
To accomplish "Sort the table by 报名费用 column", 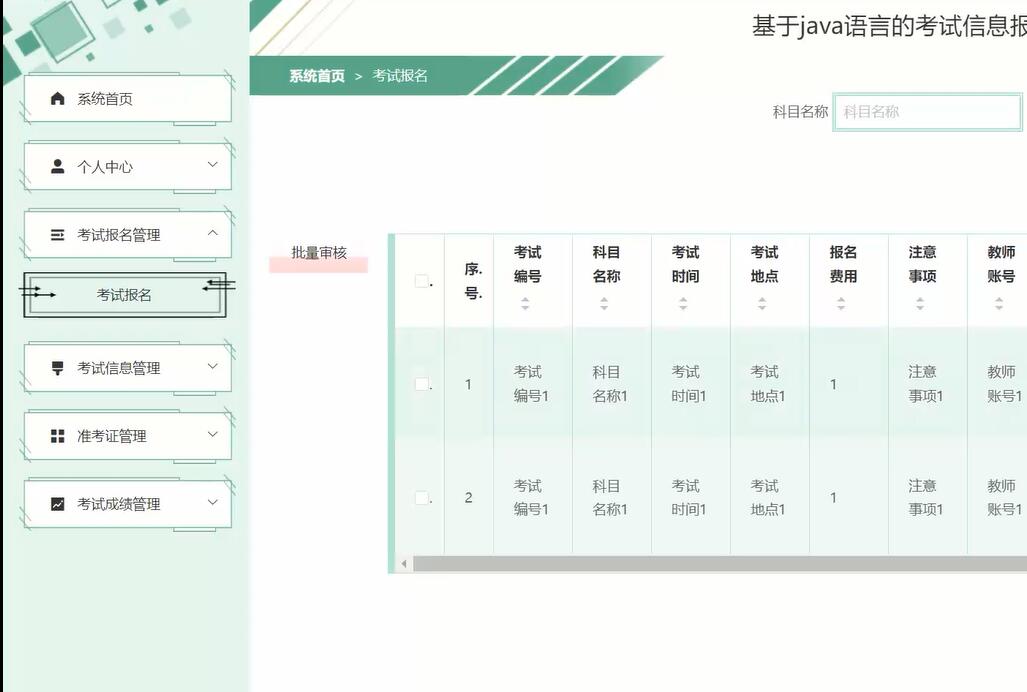I will (x=838, y=304).
